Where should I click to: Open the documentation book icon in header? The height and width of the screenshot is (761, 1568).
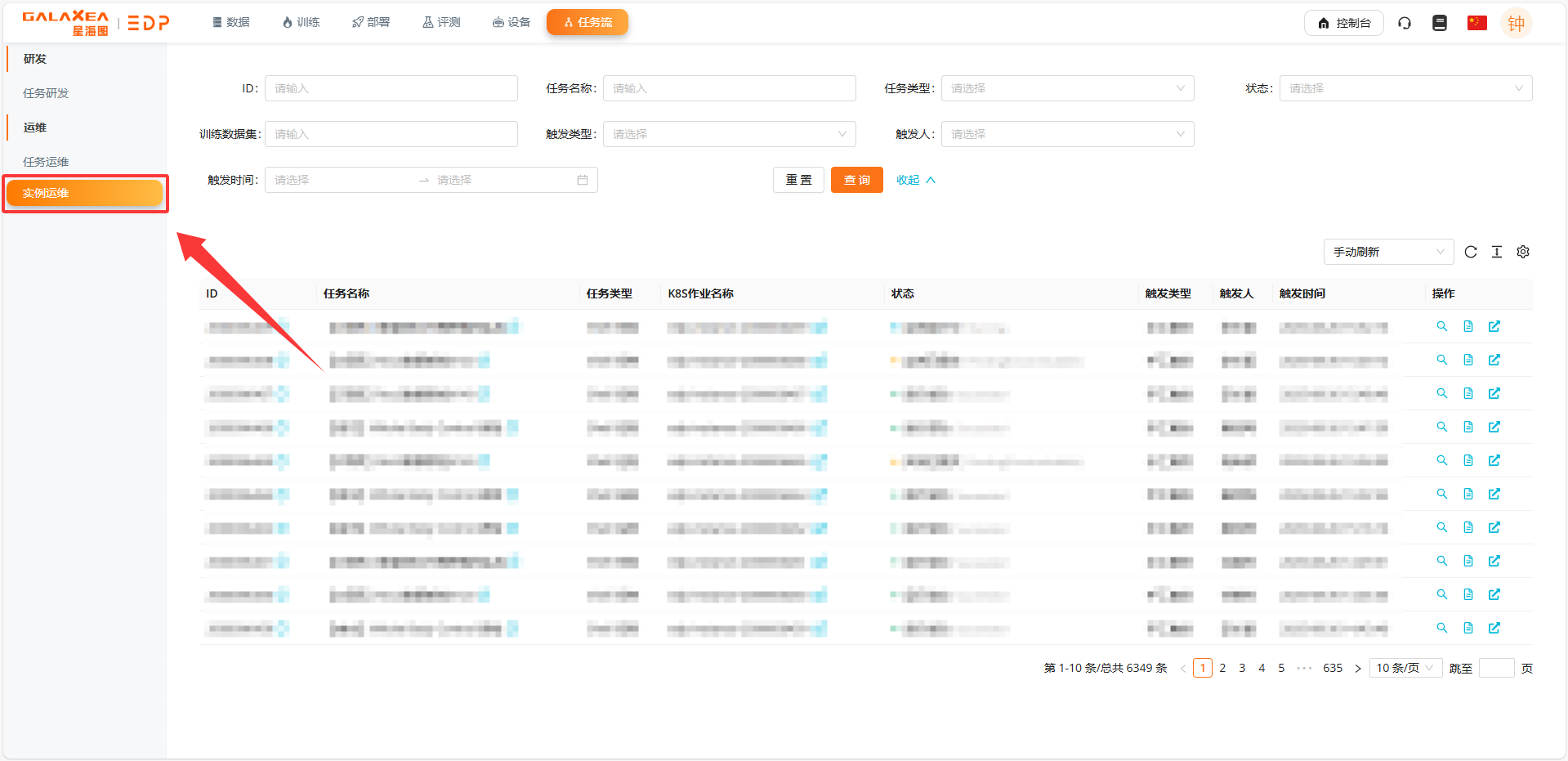tap(1440, 23)
